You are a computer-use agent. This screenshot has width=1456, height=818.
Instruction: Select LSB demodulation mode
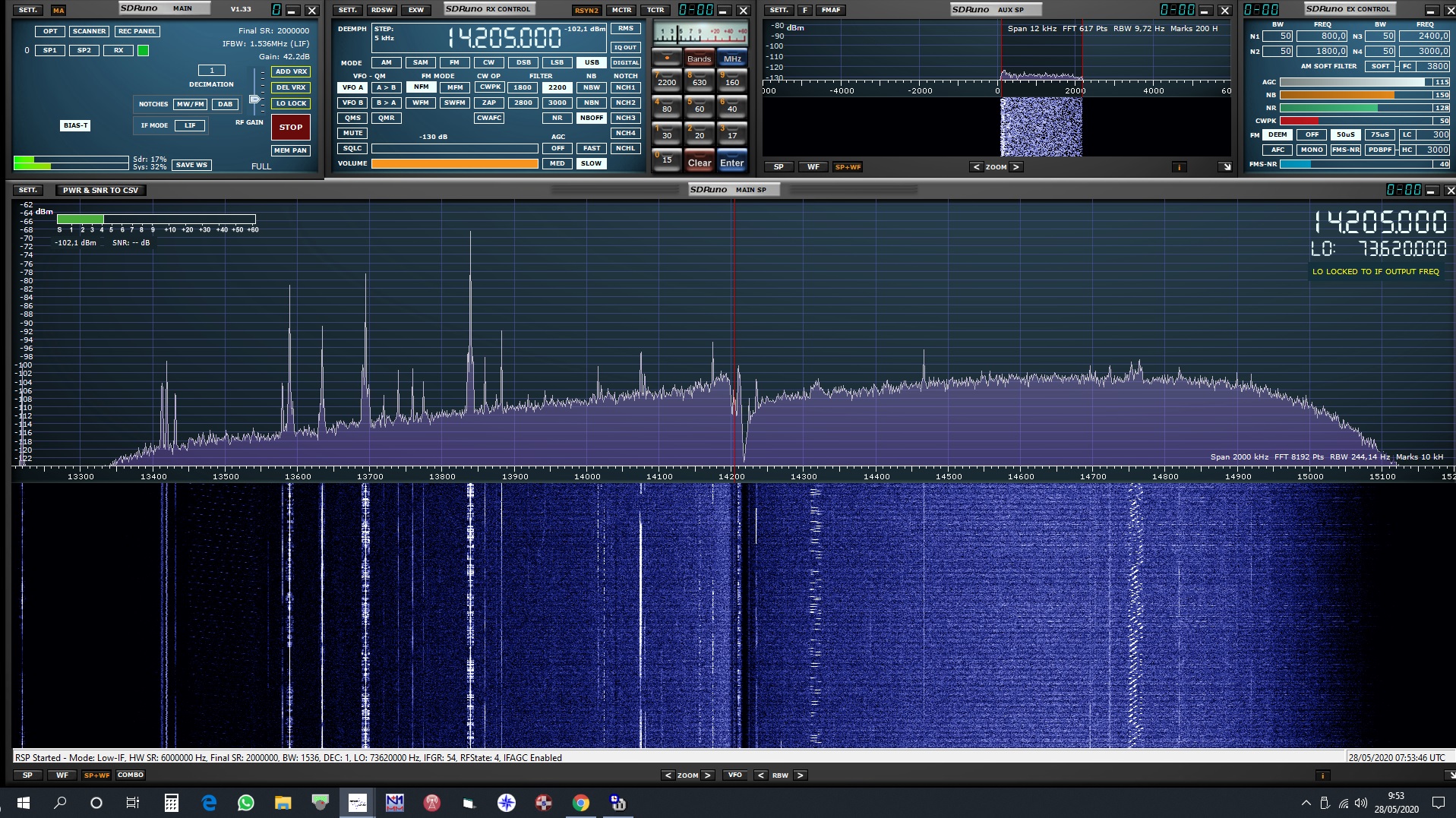pyautogui.click(x=557, y=62)
